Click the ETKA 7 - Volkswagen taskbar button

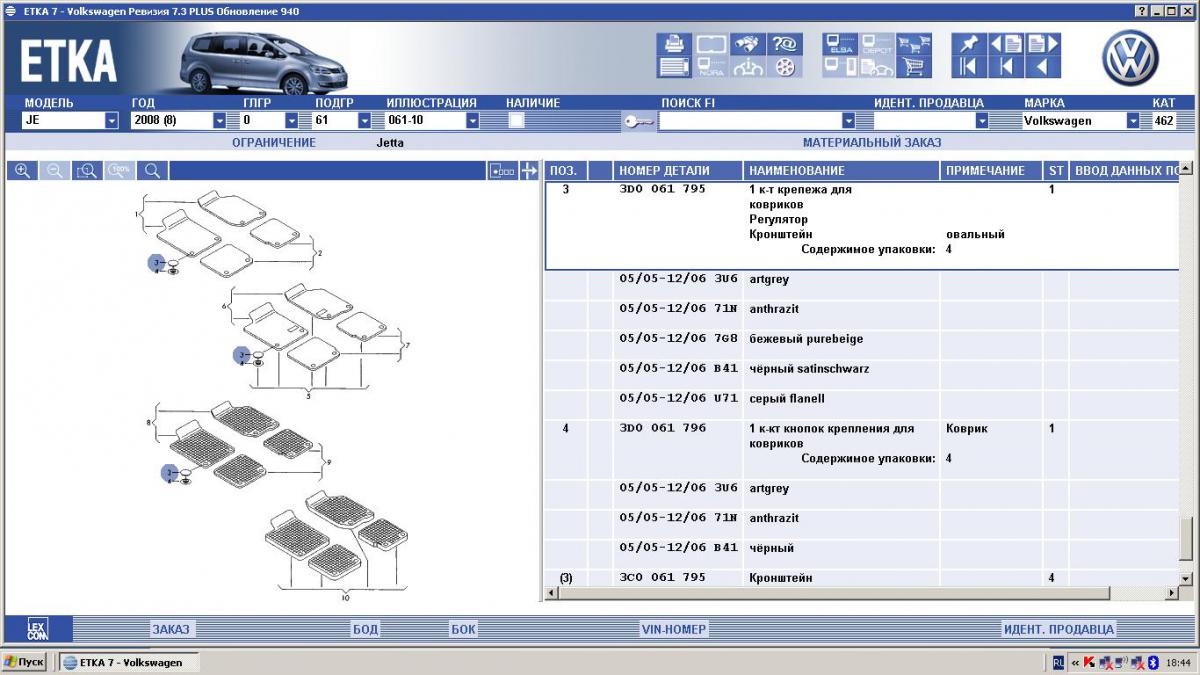coord(128,662)
